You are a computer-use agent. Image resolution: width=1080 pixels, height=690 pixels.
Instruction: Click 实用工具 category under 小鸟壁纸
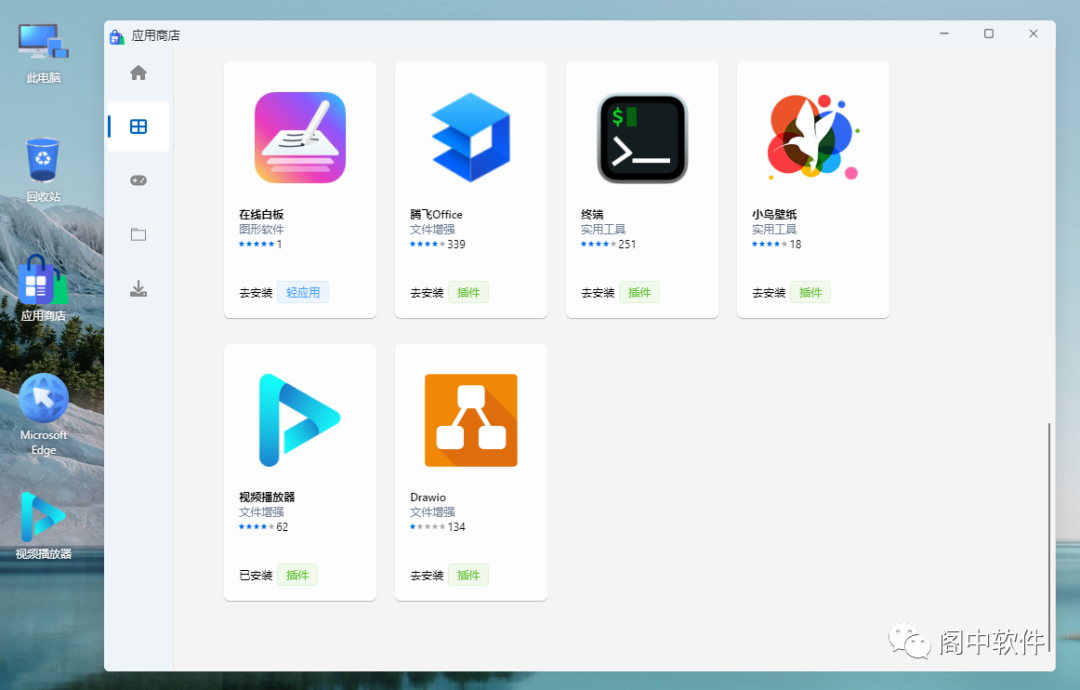point(774,229)
